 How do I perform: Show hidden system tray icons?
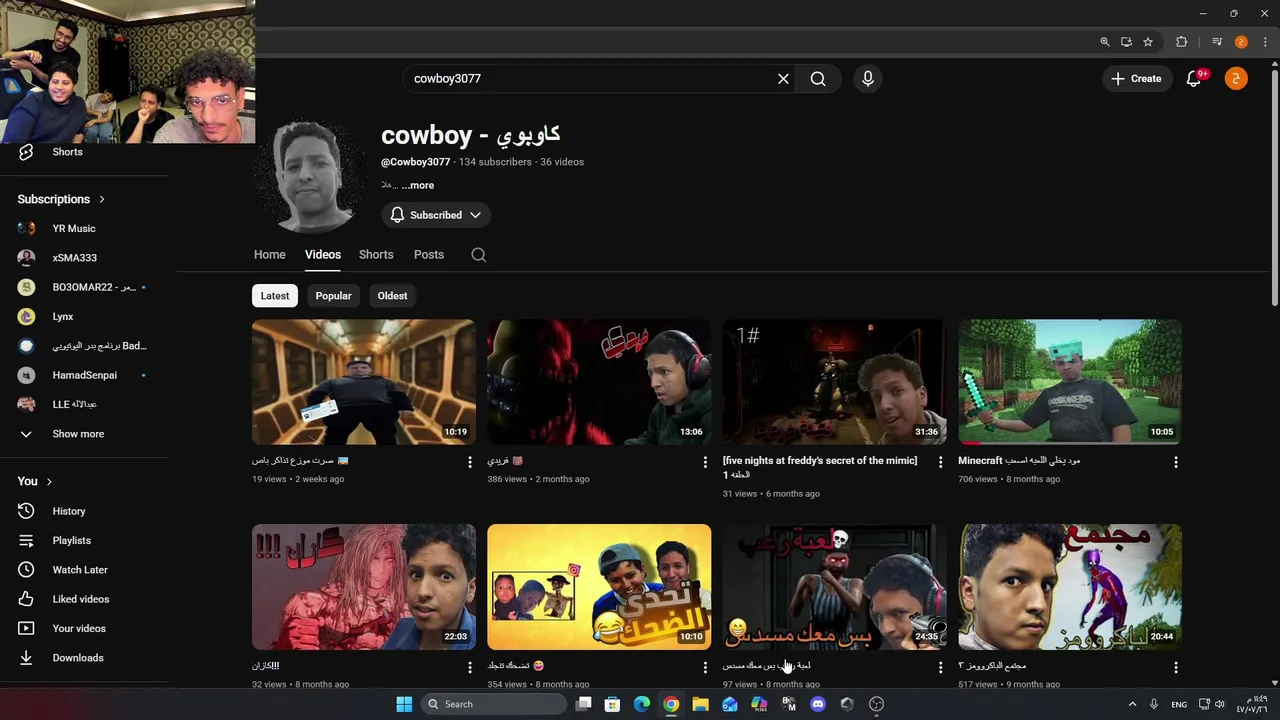1132,704
